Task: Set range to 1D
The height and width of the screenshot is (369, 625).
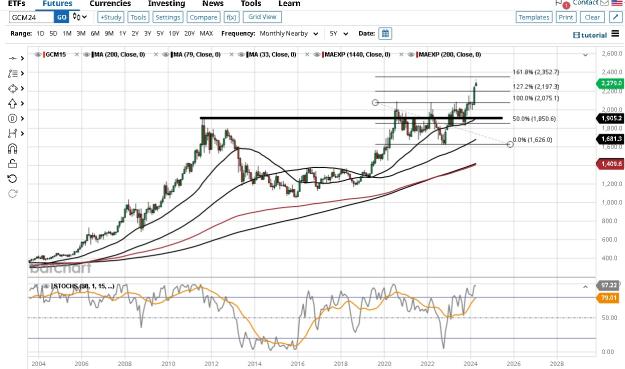Action: click(40, 33)
